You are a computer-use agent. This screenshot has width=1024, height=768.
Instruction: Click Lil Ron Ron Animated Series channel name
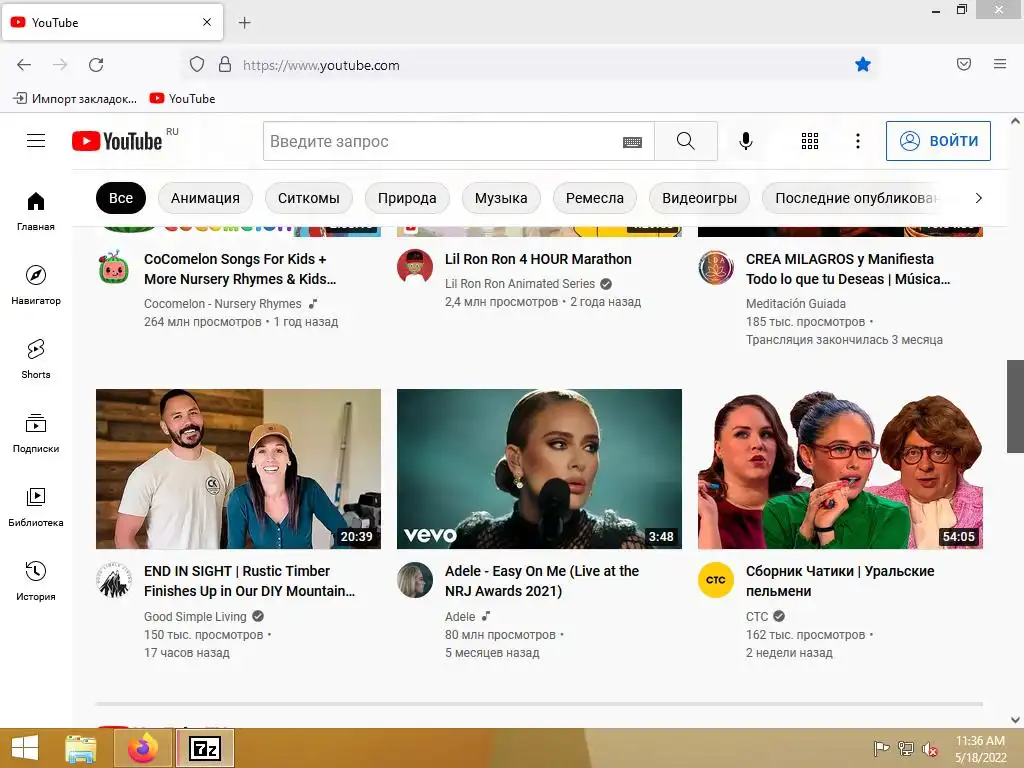coord(520,283)
